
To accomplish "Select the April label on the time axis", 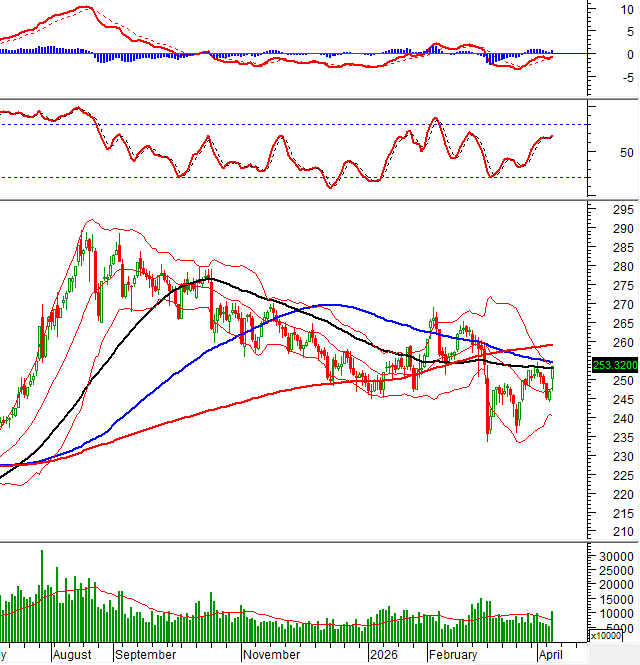I will [549, 655].
